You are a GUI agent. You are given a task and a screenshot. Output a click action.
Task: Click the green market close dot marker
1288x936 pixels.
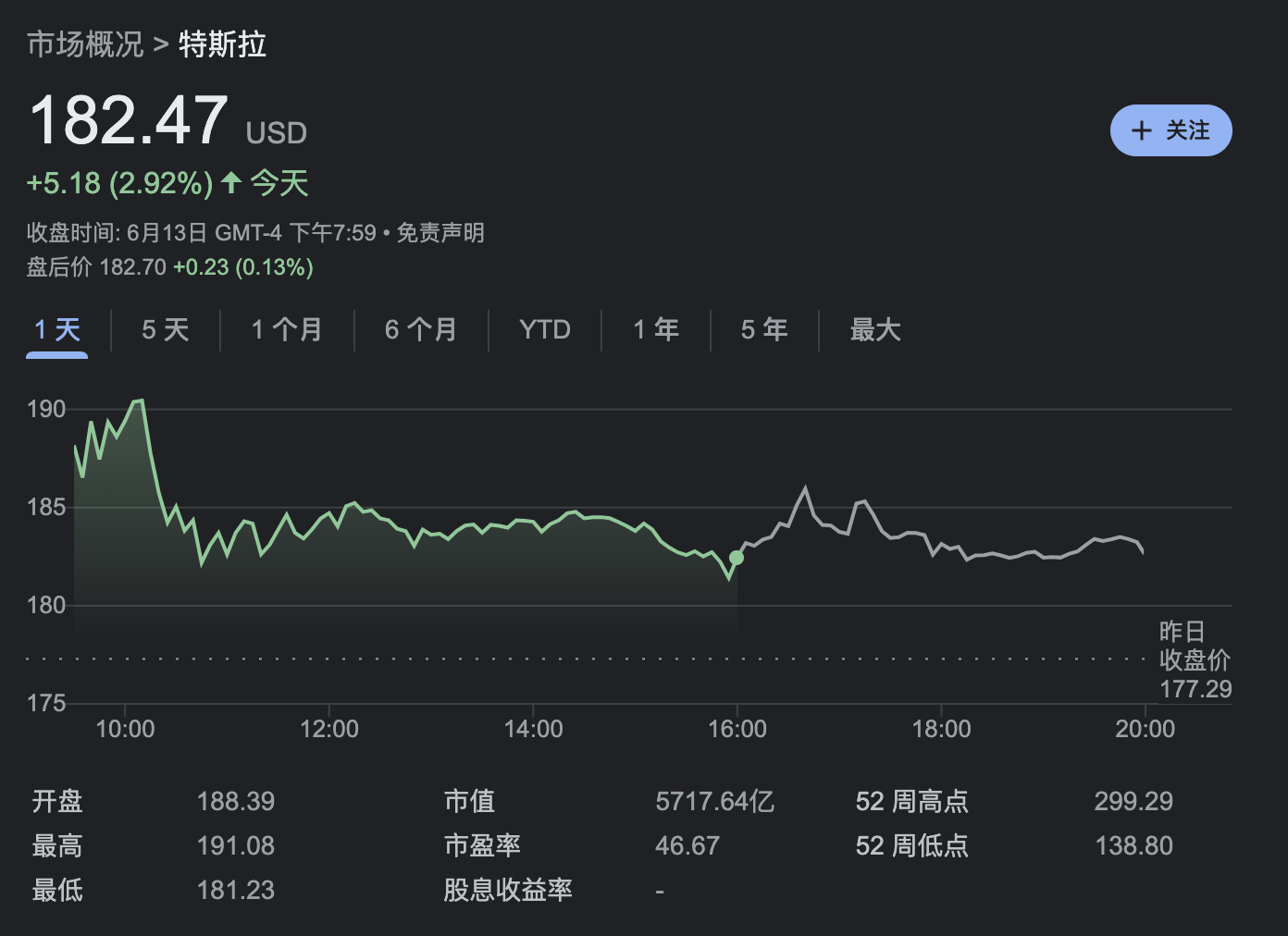pos(737,558)
